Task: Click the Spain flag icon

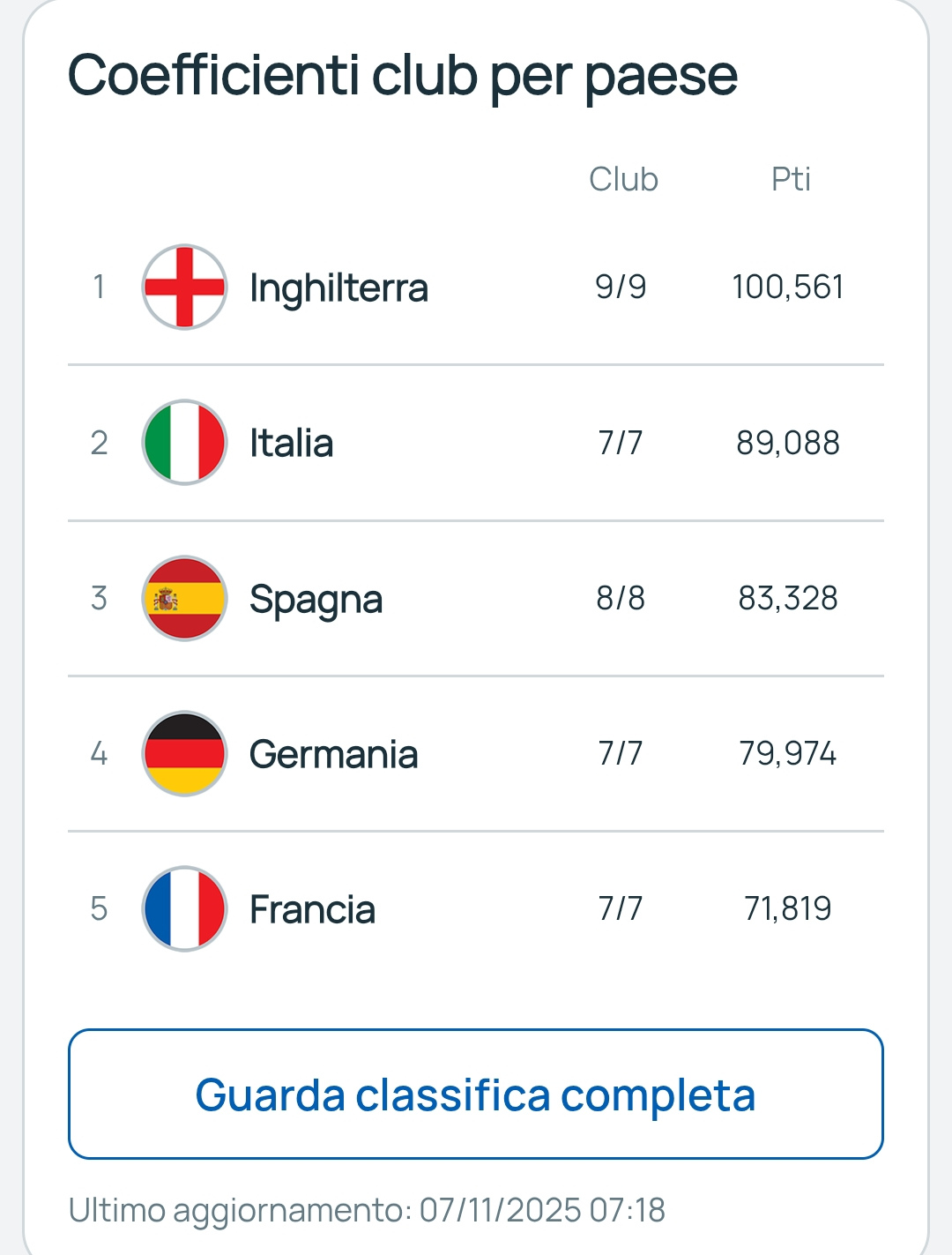Action: 184,598
